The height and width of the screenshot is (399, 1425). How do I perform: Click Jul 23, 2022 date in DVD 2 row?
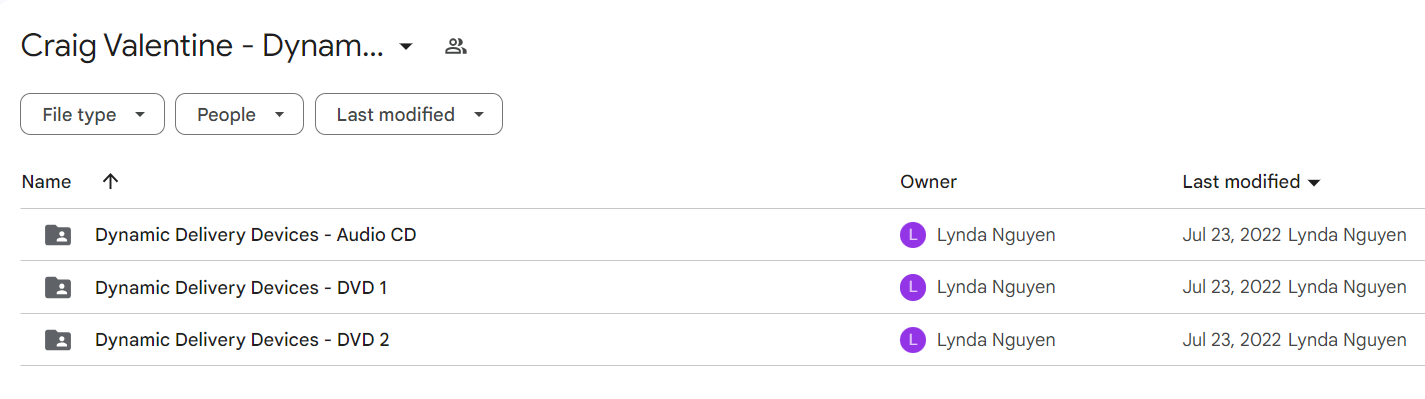click(1232, 340)
